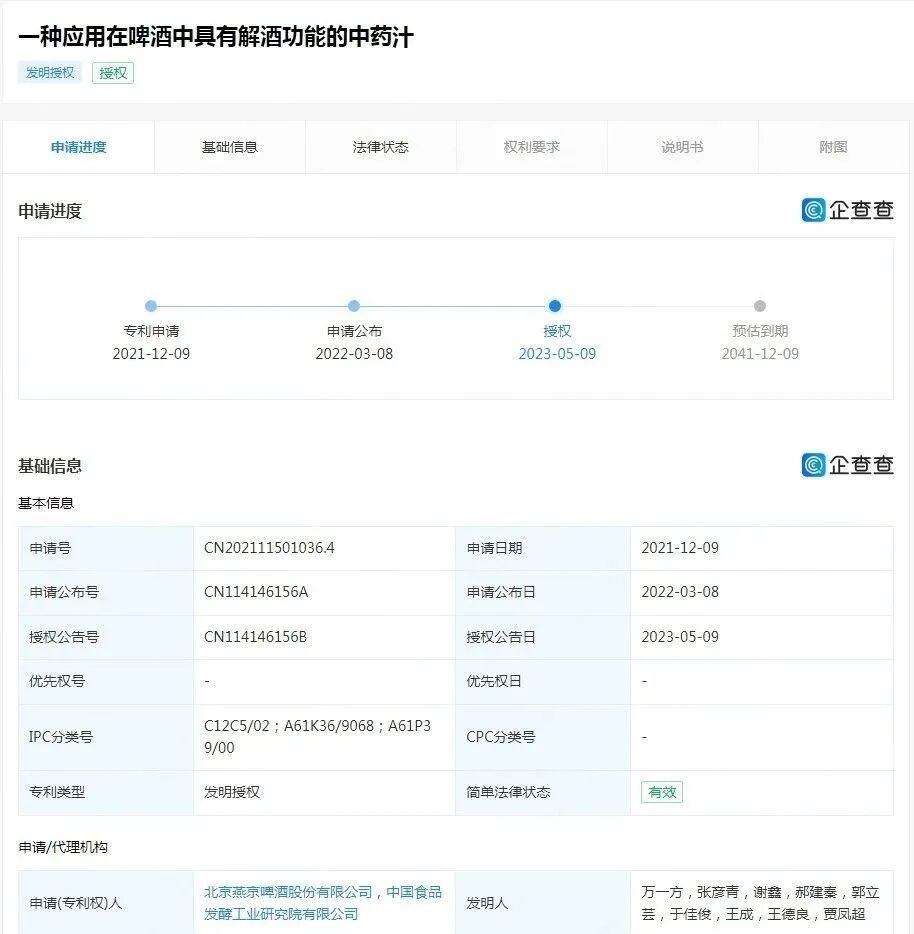Screen dimensions: 914x934
Task: Switch to the 法律状态 tab
Action: 380,146
